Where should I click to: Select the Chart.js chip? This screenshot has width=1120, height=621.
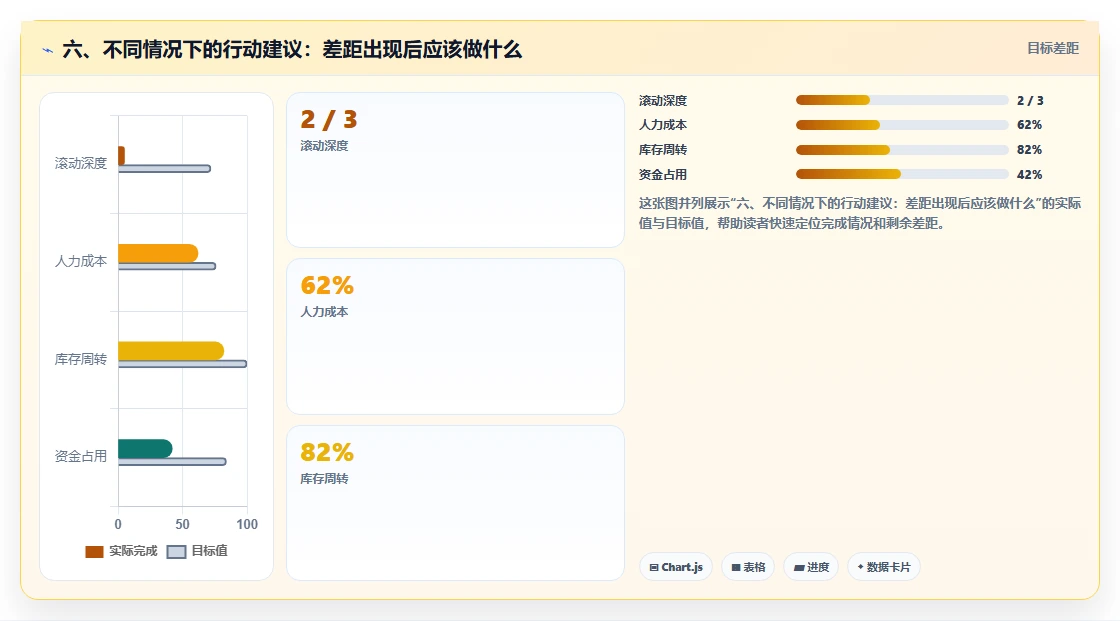(676, 567)
